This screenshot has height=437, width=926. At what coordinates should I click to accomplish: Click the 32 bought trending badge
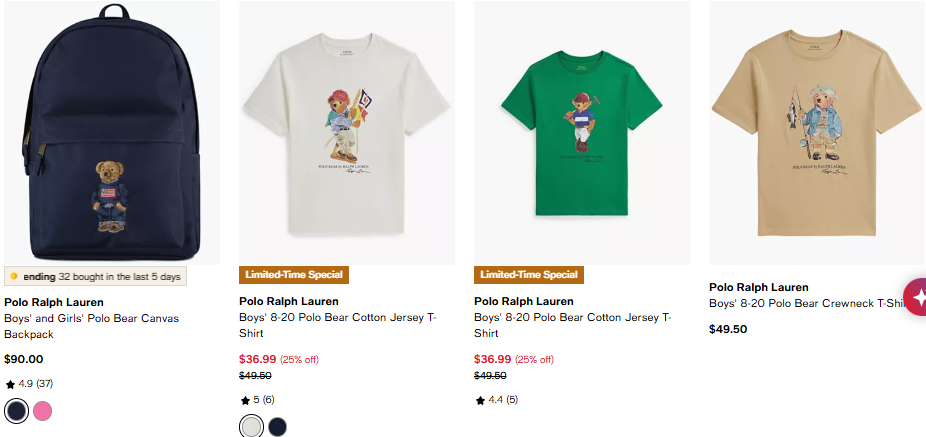tap(96, 276)
